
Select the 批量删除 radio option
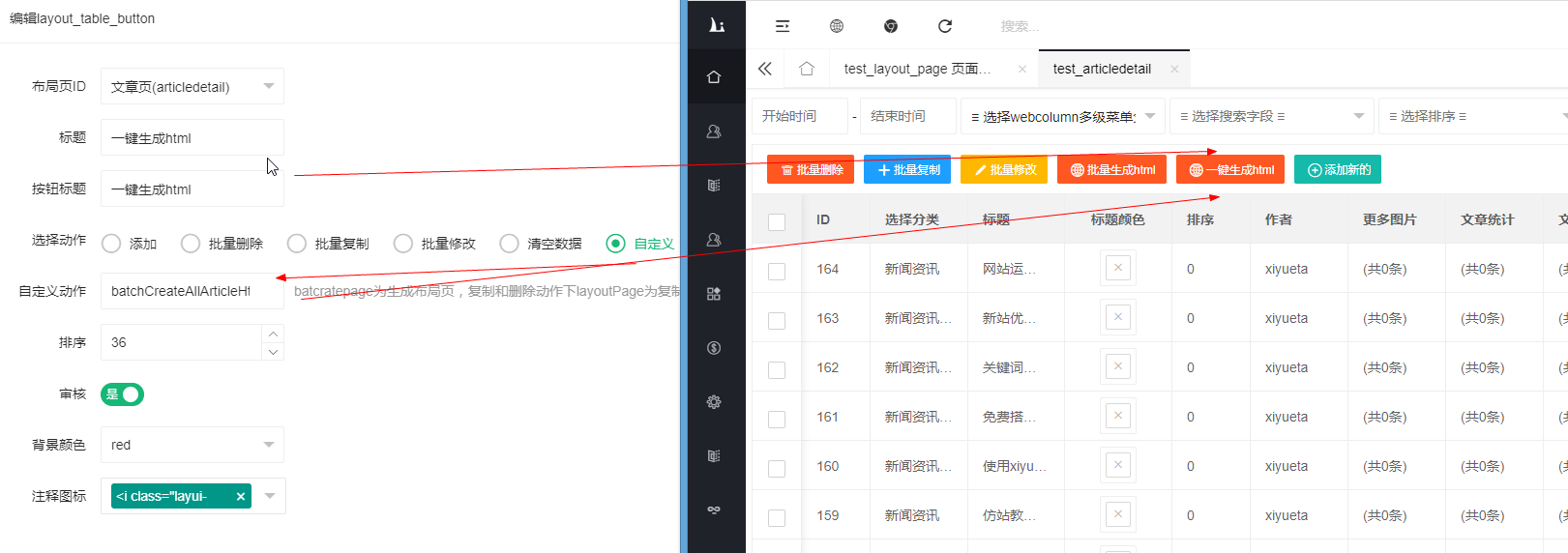(191, 244)
